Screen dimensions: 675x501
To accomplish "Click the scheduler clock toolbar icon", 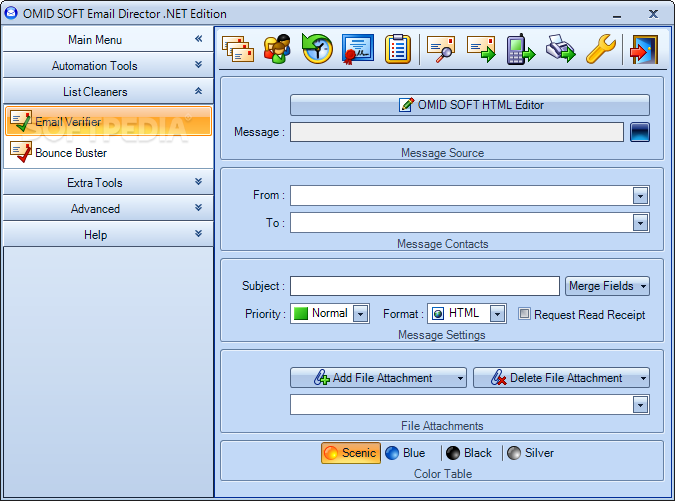I will click(x=317, y=49).
